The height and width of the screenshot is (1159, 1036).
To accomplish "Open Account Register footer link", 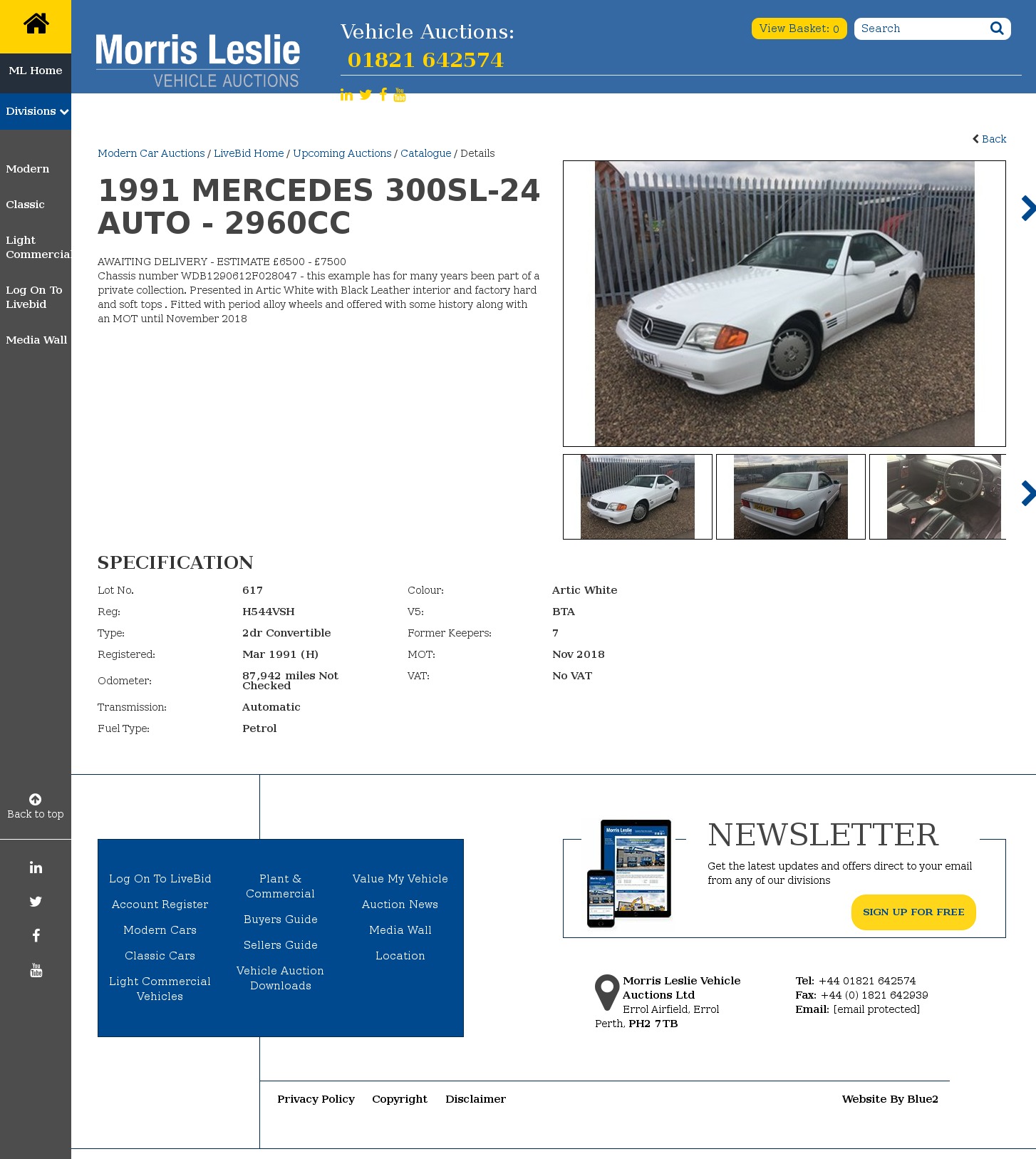I will click(x=160, y=905).
